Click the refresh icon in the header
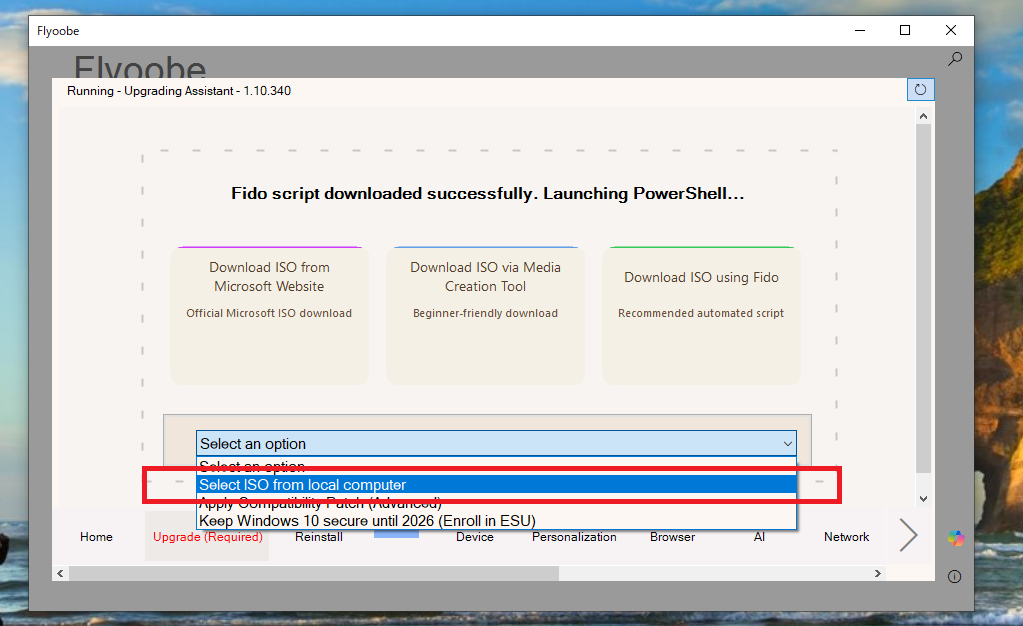This screenshot has width=1023, height=626. tap(920, 90)
